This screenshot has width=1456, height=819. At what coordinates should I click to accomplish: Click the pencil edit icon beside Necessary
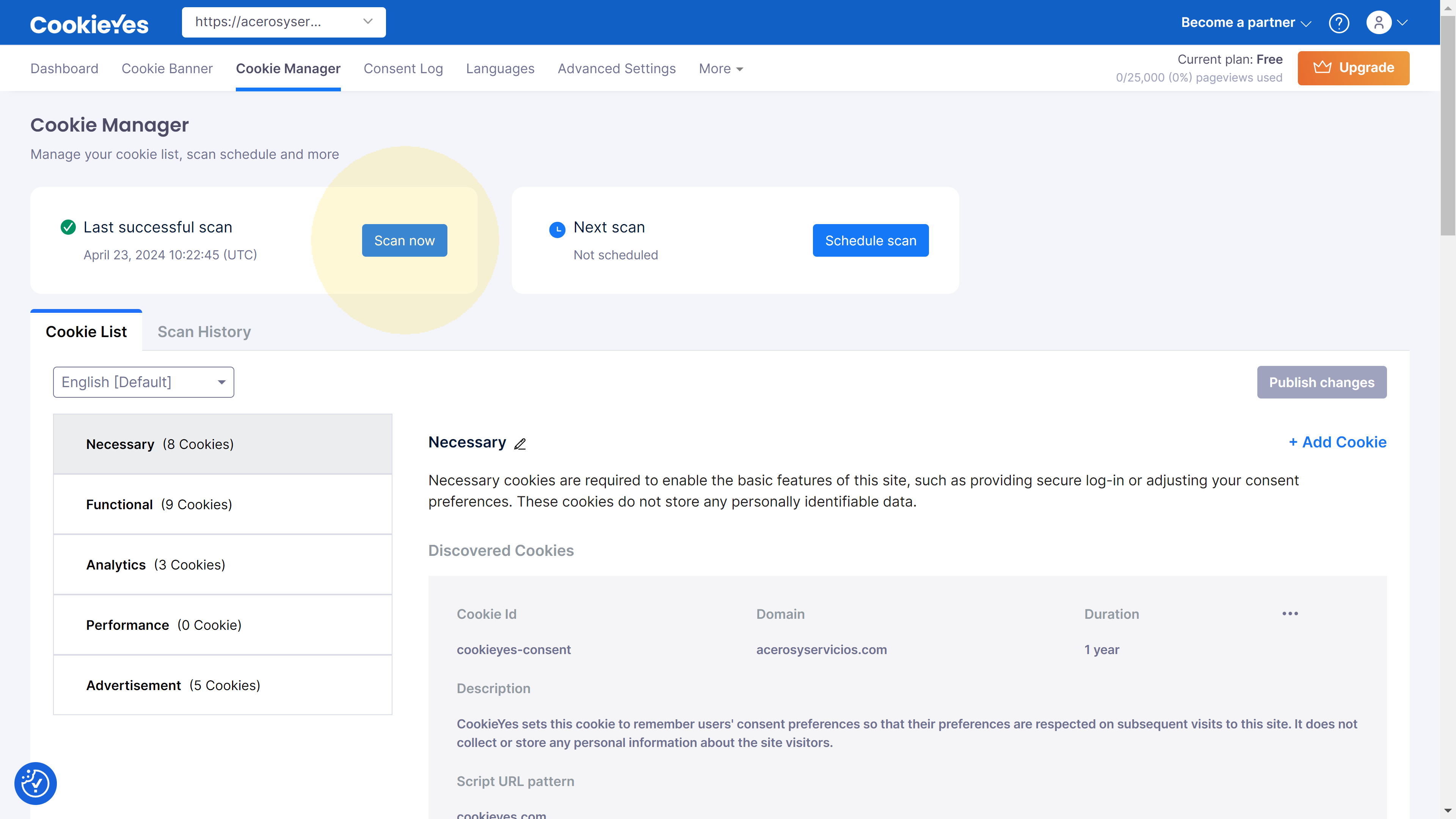520,444
